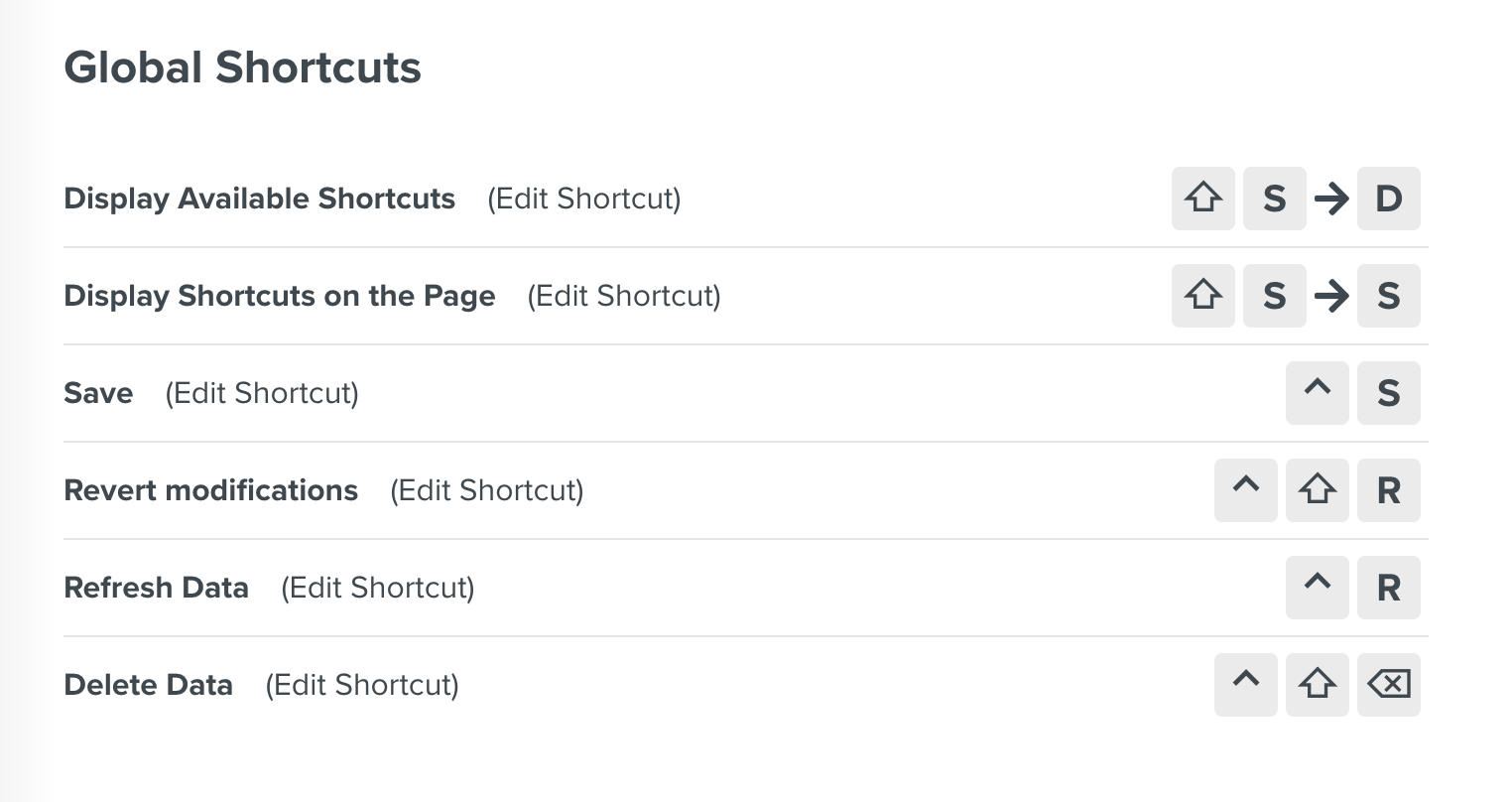Select the D keycap for Display Available Shortcuts

pos(1388,199)
